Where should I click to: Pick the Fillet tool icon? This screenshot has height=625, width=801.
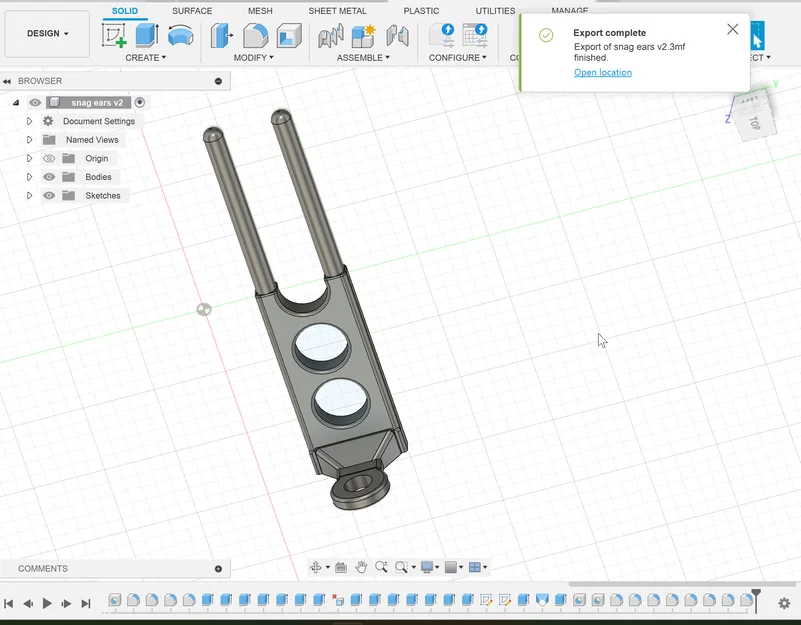(x=255, y=36)
